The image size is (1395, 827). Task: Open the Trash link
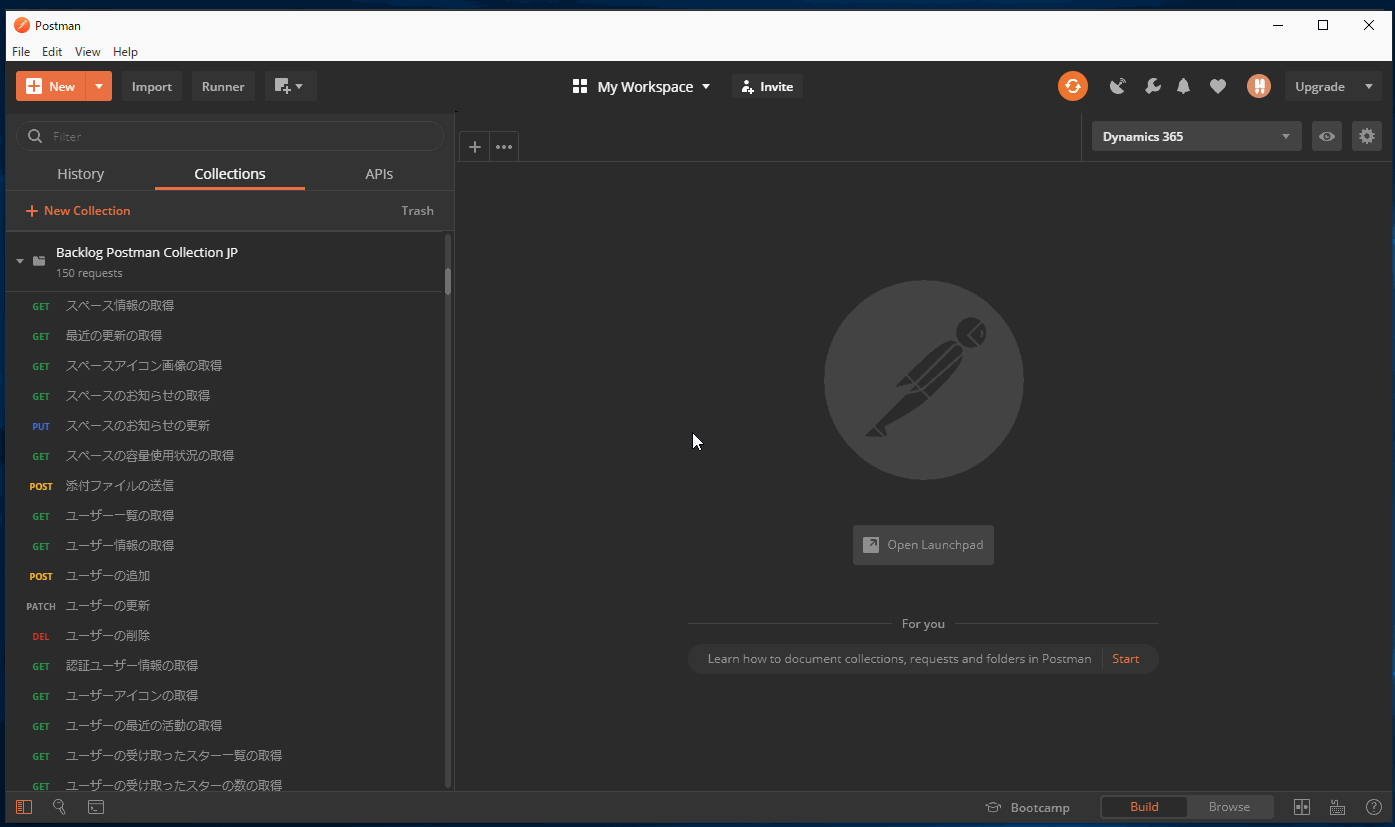click(417, 211)
